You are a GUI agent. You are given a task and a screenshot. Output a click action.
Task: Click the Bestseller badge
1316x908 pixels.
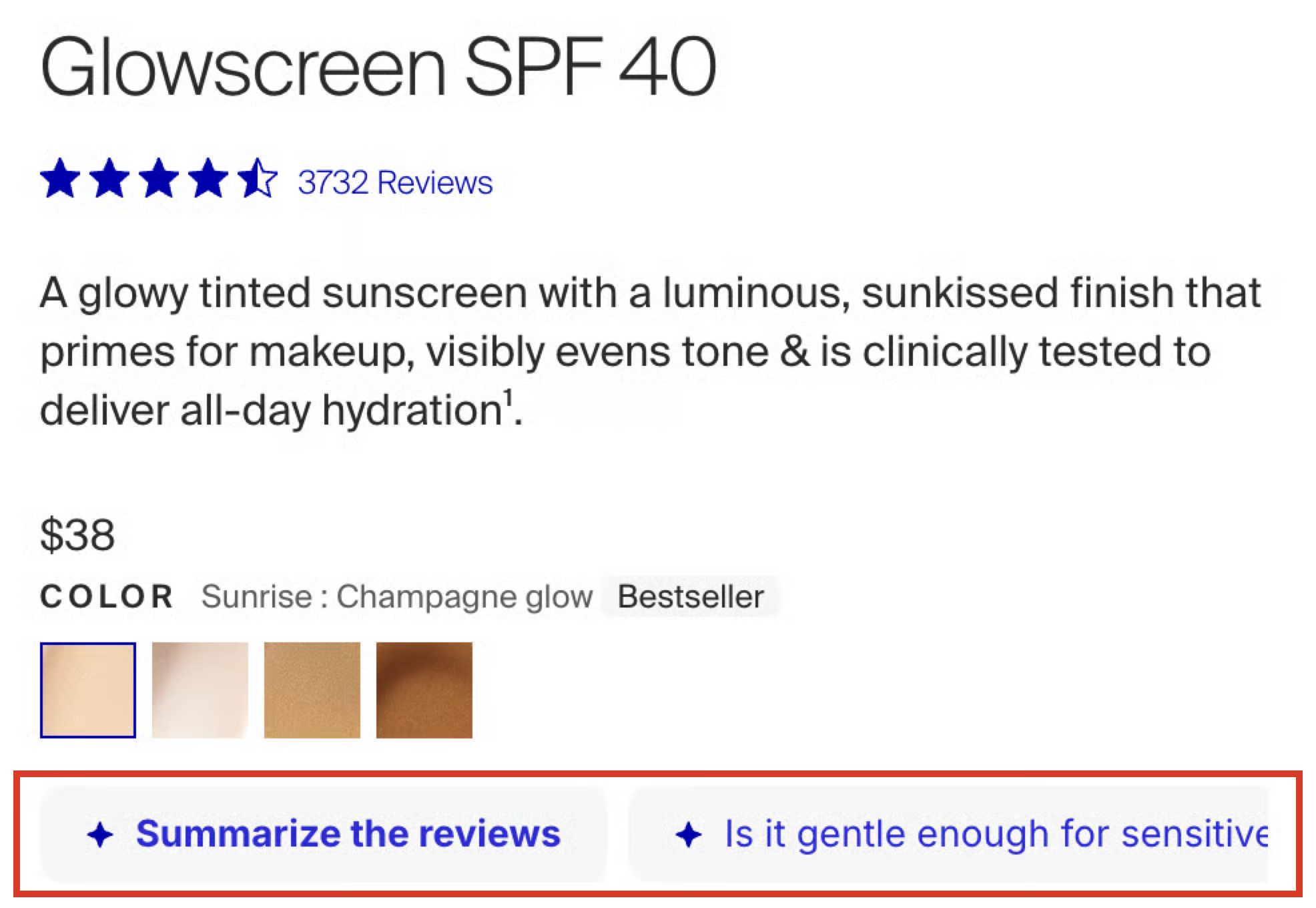(690, 596)
